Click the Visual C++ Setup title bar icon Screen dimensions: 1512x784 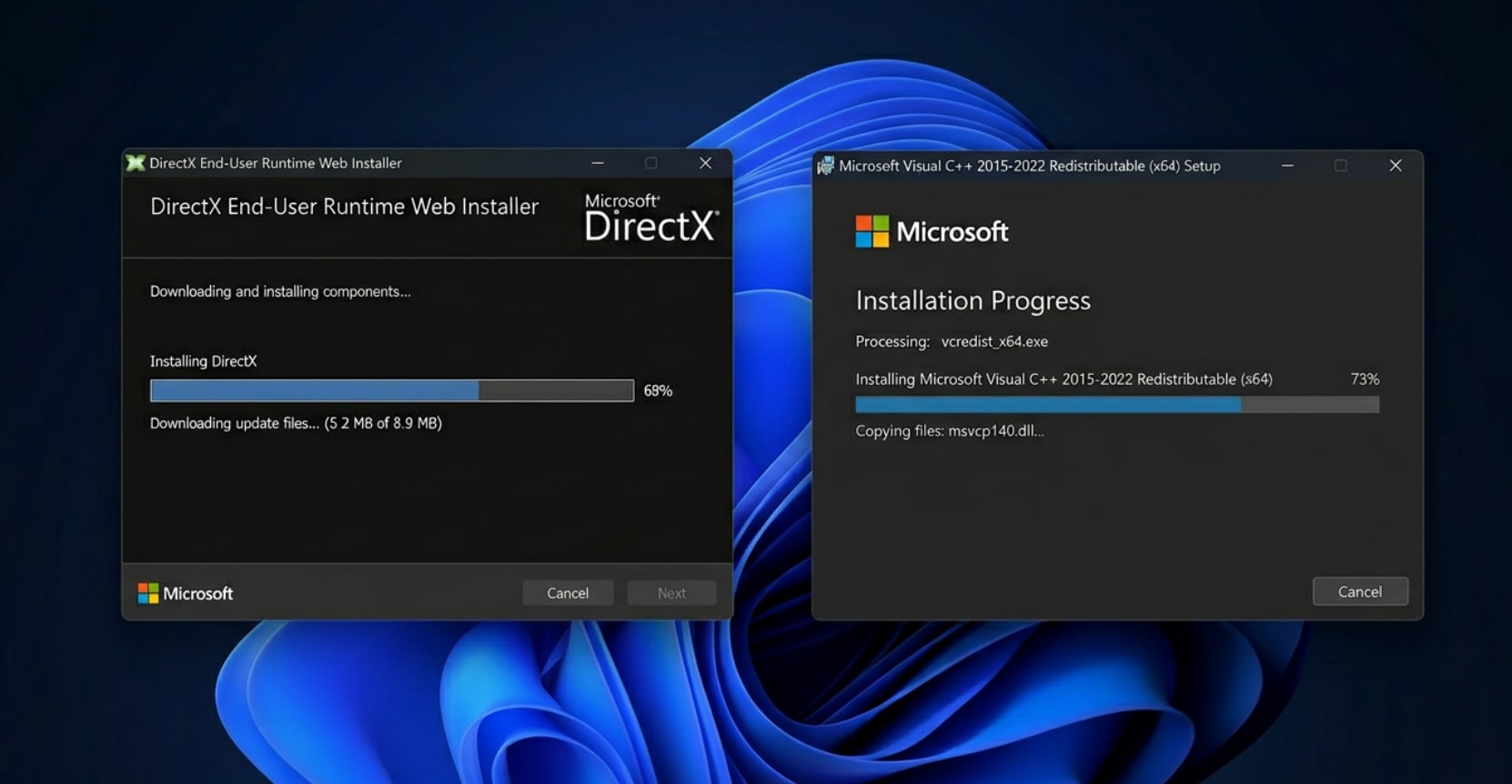pos(826,166)
